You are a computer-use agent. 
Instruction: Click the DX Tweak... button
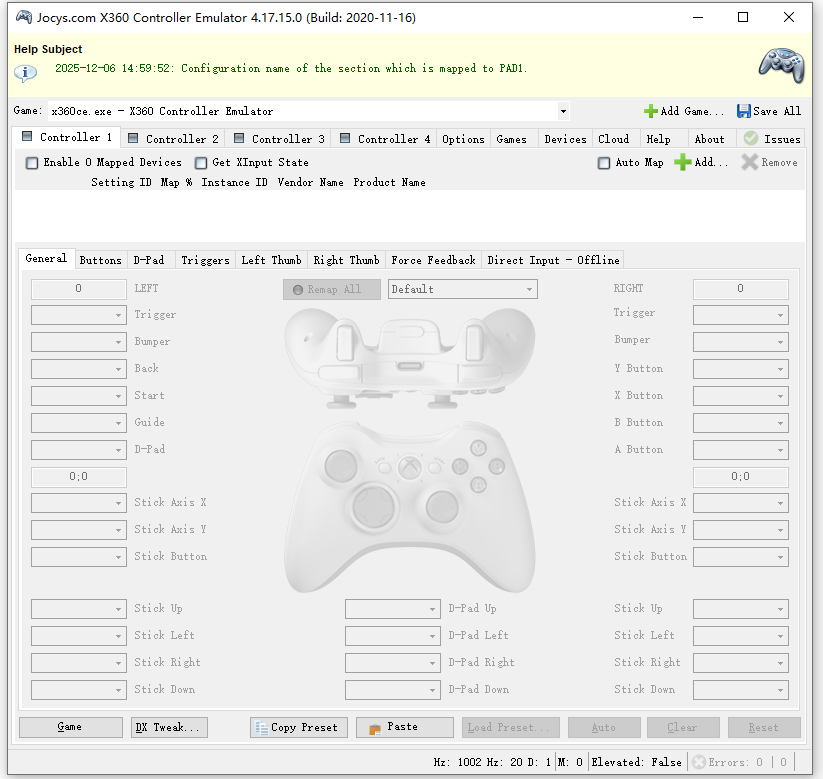[x=169, y=728]
